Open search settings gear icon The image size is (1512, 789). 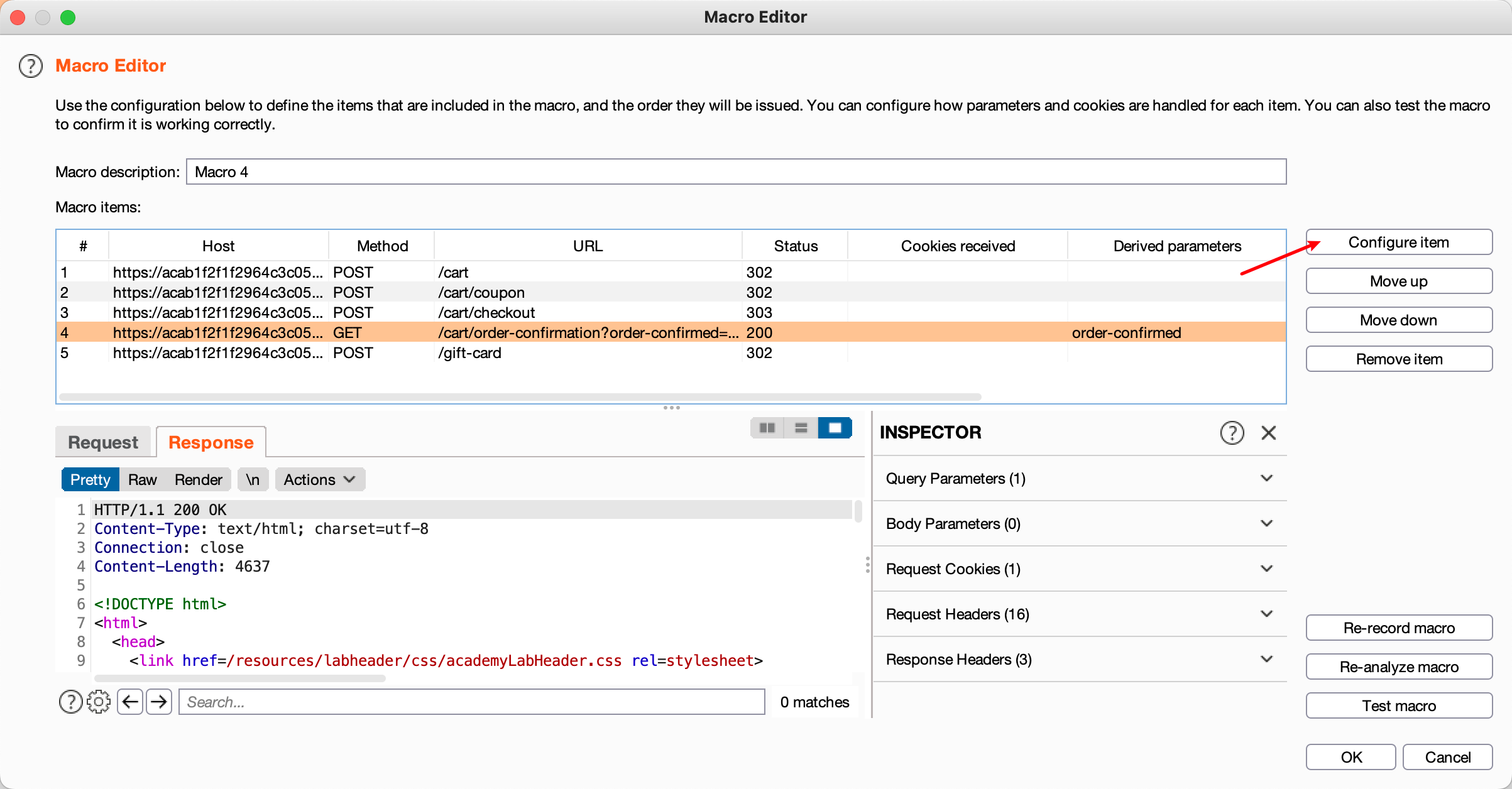(x=99, y=702)
